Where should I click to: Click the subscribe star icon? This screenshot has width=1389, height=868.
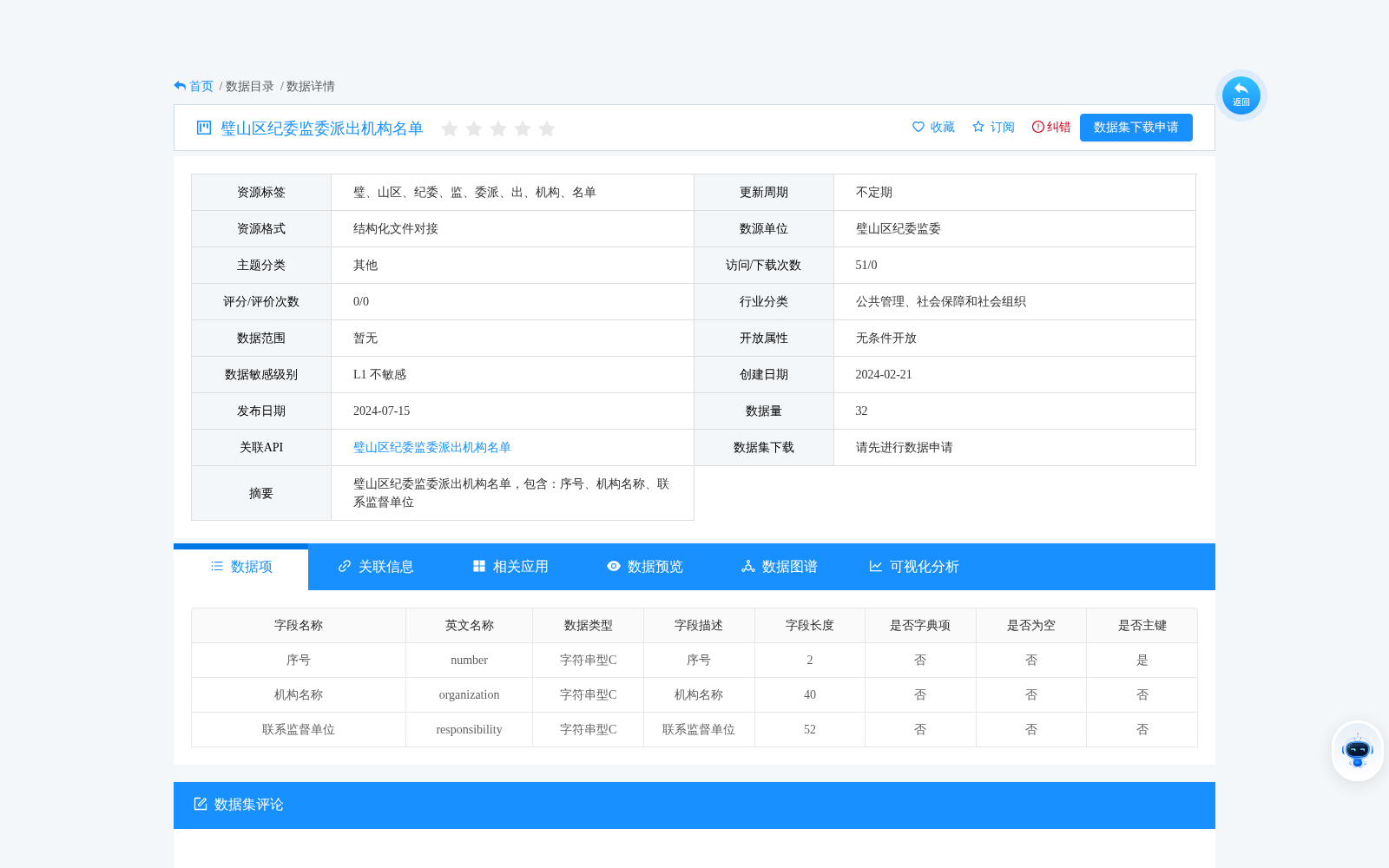point(978,127)
